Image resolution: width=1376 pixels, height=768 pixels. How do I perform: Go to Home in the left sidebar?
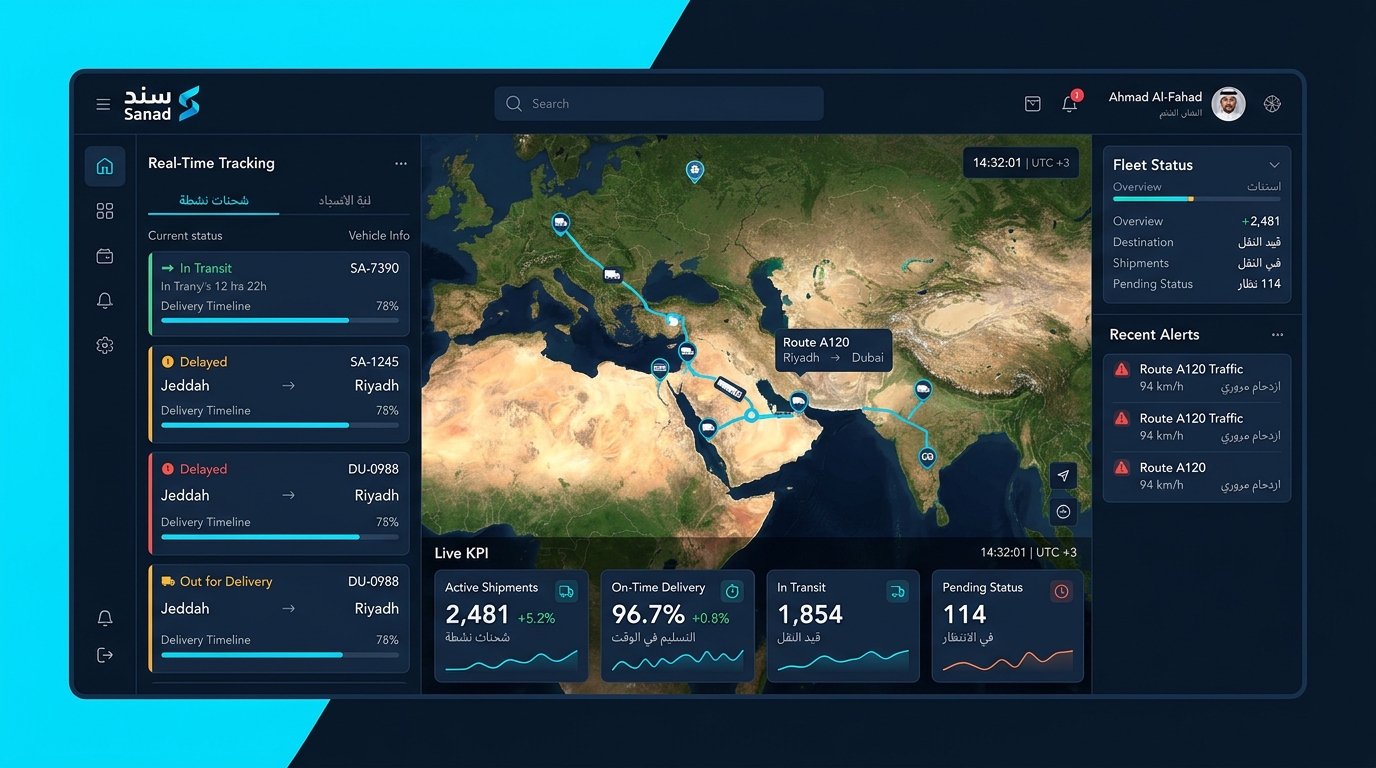105,166
